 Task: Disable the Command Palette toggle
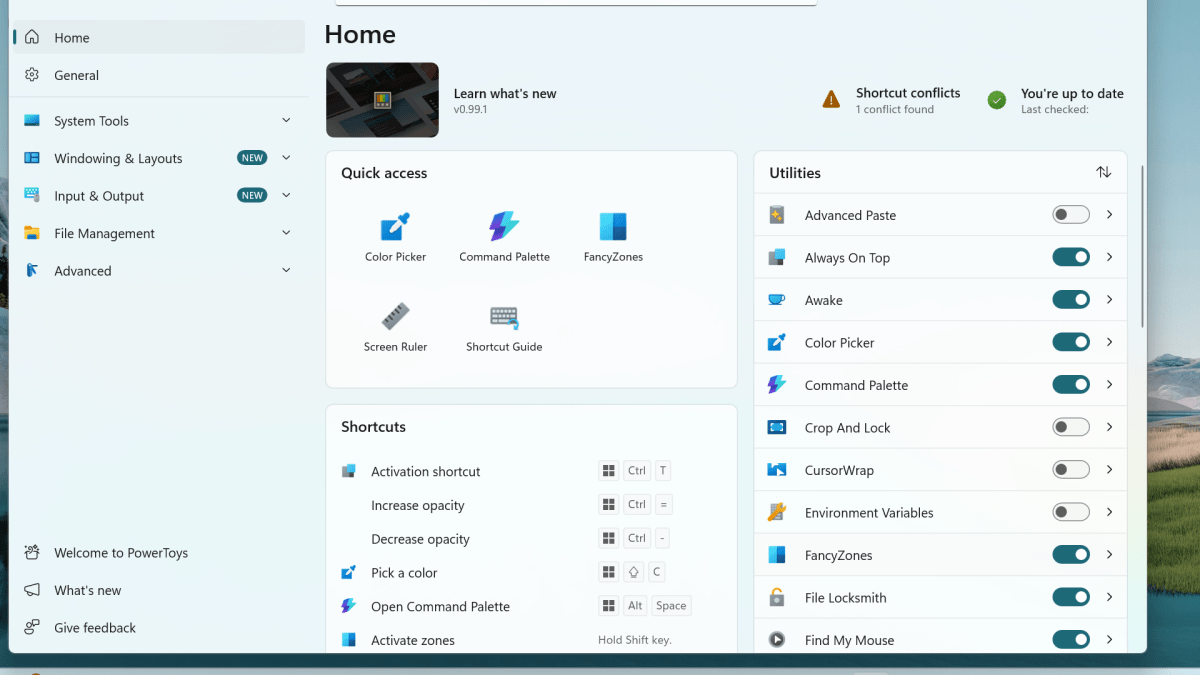pos(1070,385)
